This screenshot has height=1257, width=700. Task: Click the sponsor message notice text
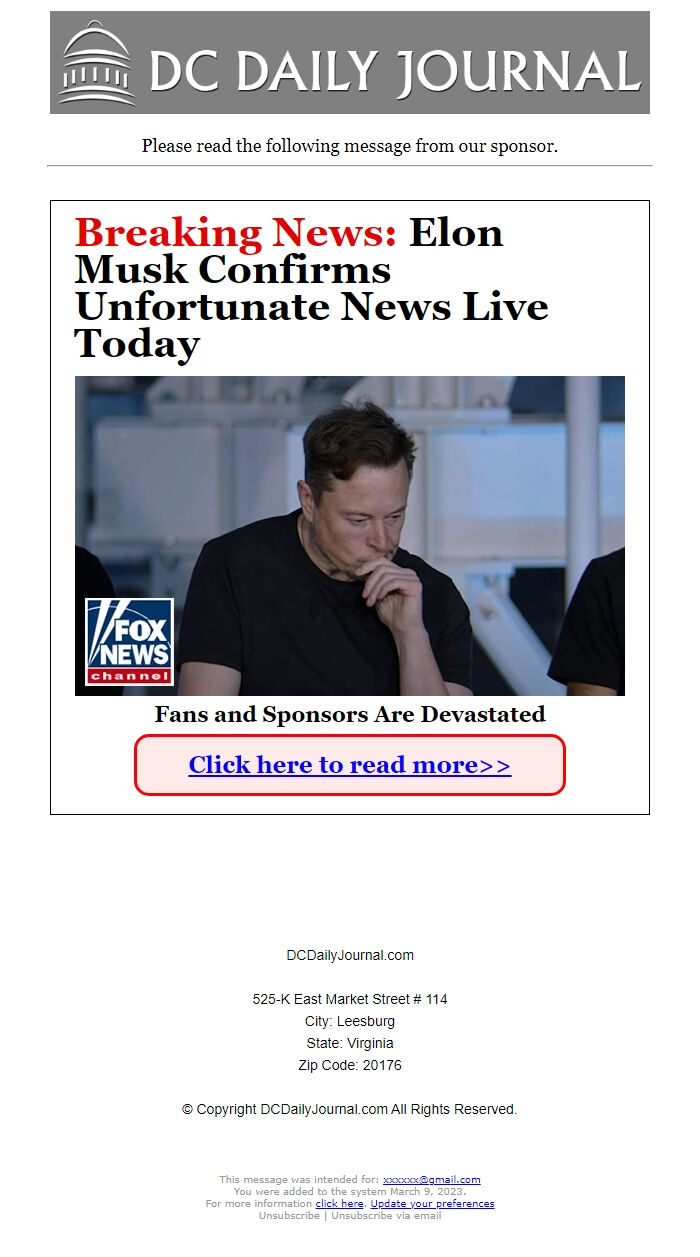[x=350, y=146]
